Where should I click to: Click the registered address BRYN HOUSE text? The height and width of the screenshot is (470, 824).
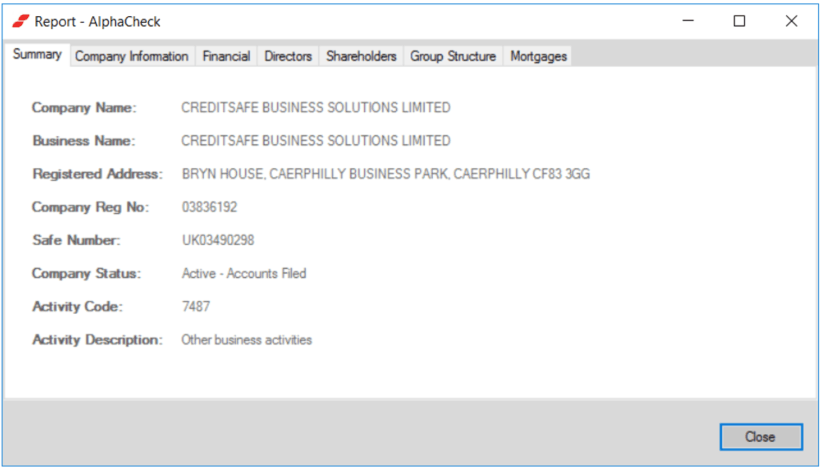[386, 174]
